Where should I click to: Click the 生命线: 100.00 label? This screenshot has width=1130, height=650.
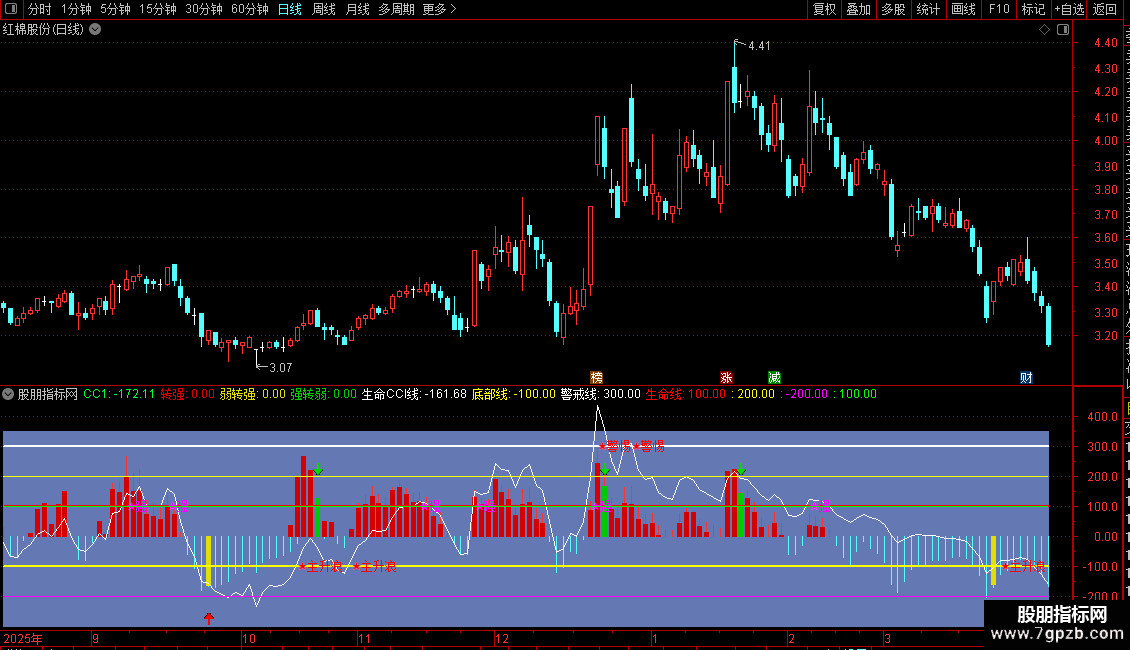685,394
